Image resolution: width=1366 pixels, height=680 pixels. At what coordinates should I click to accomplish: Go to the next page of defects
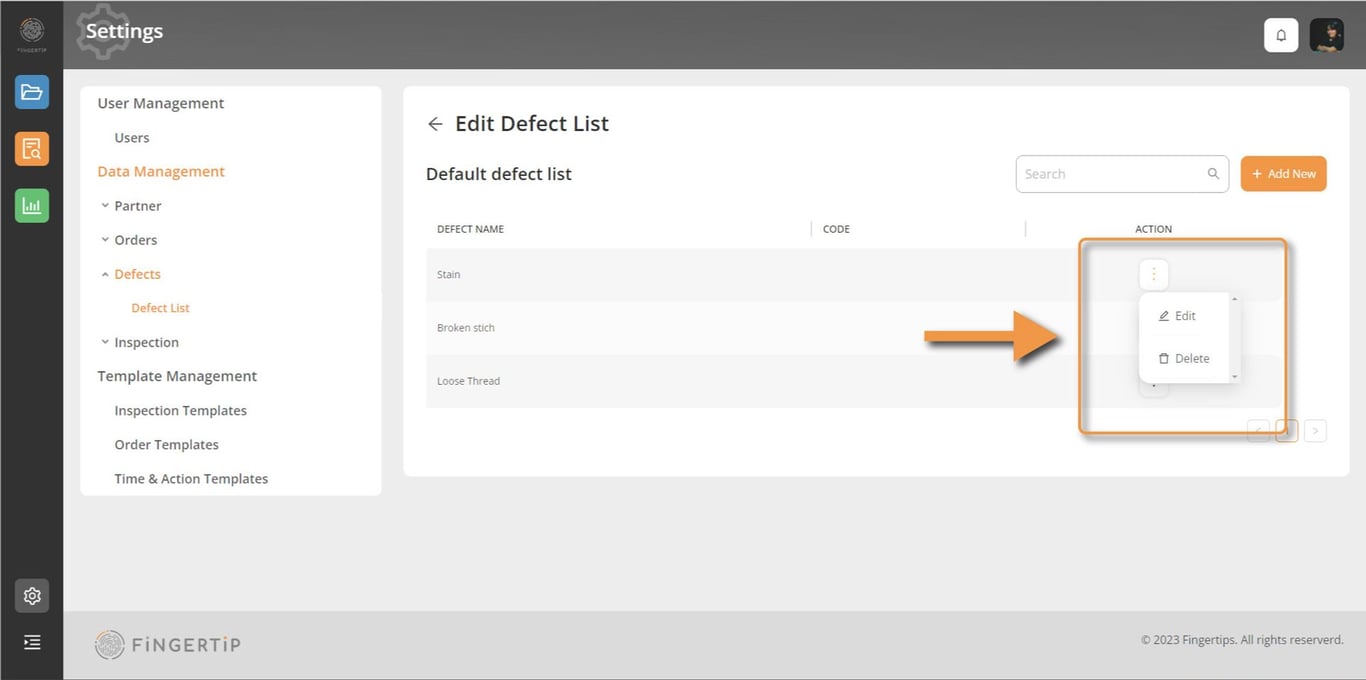pyautogui.click(x=1316, y=431)
